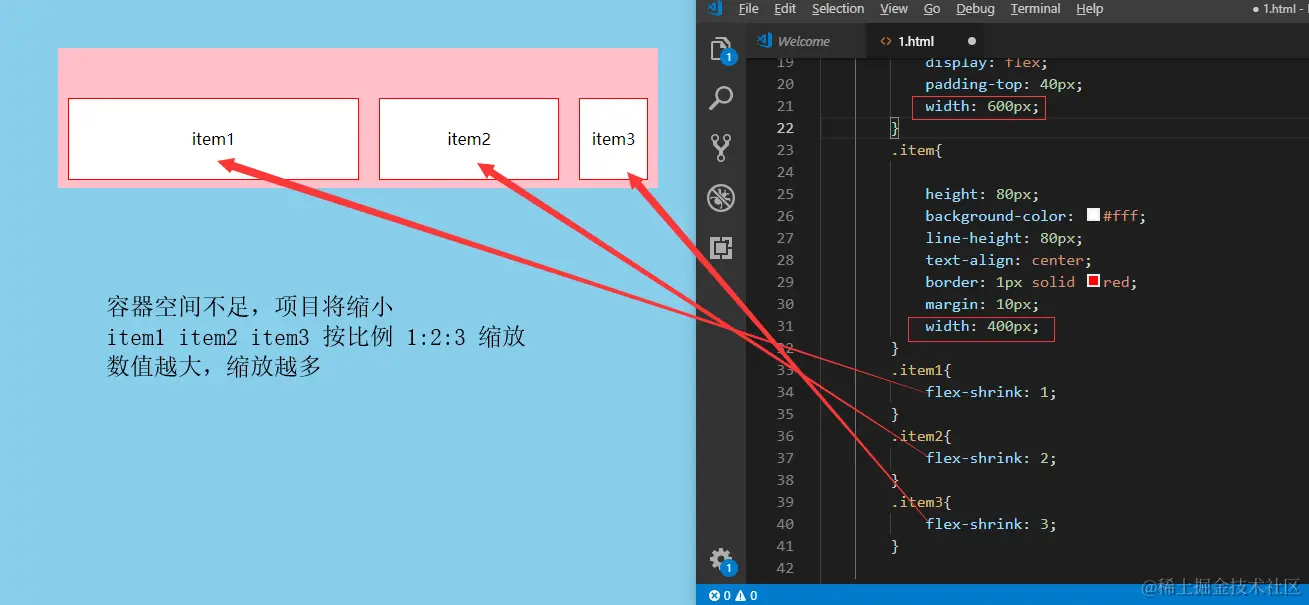Click the red border color swatch

(x=1093, y=281)
